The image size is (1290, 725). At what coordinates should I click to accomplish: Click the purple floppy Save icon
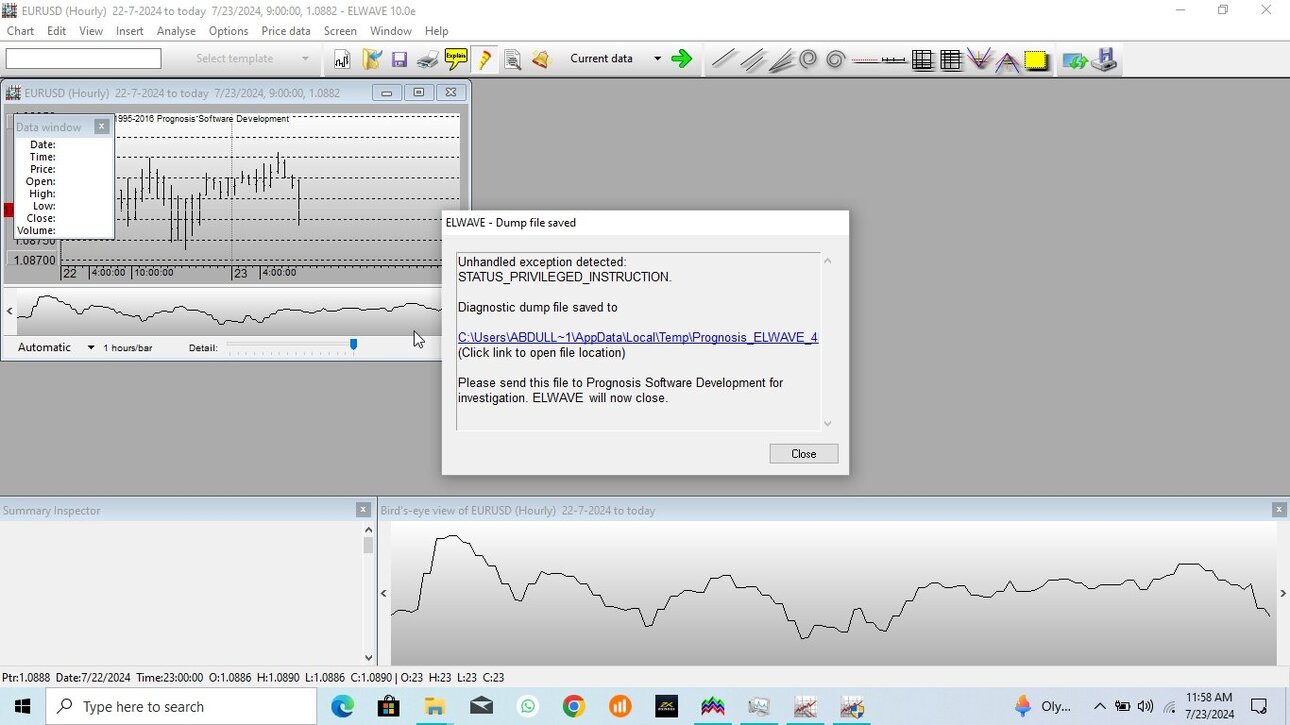click(399, 60)
